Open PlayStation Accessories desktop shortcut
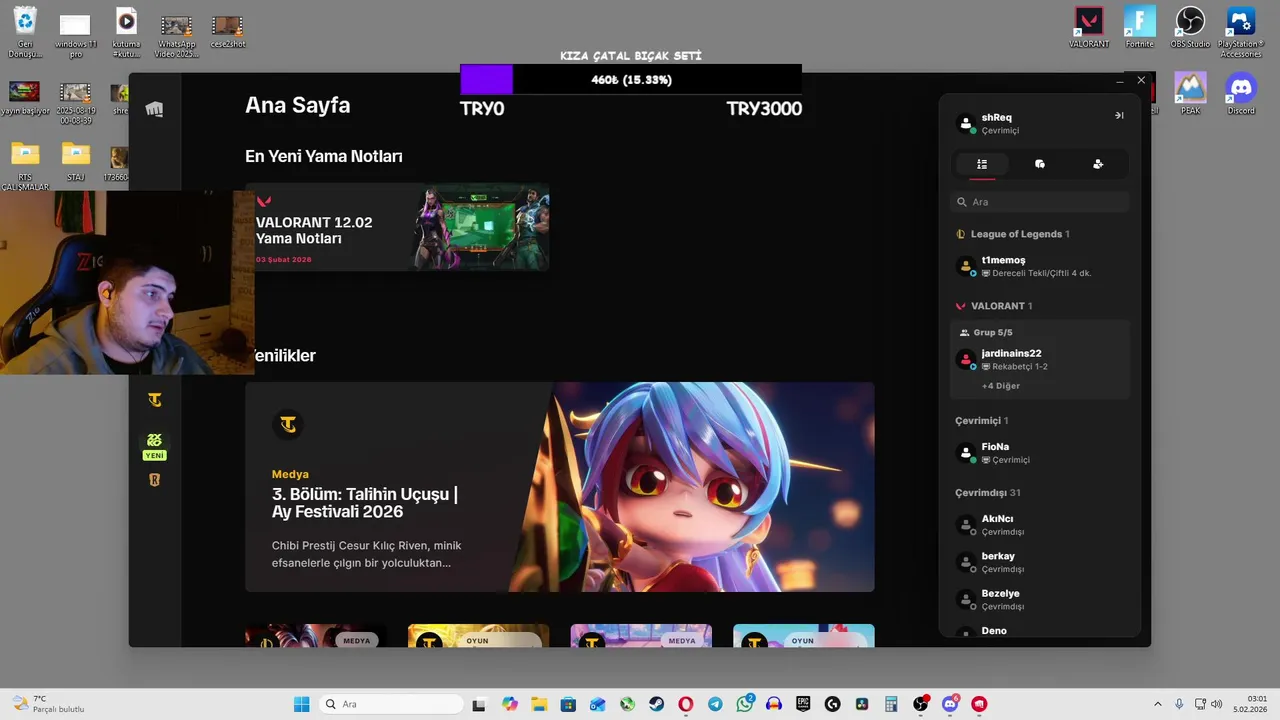Image resolution: width=1280 pixels, height=720 pixels. tap(1241, 33)
